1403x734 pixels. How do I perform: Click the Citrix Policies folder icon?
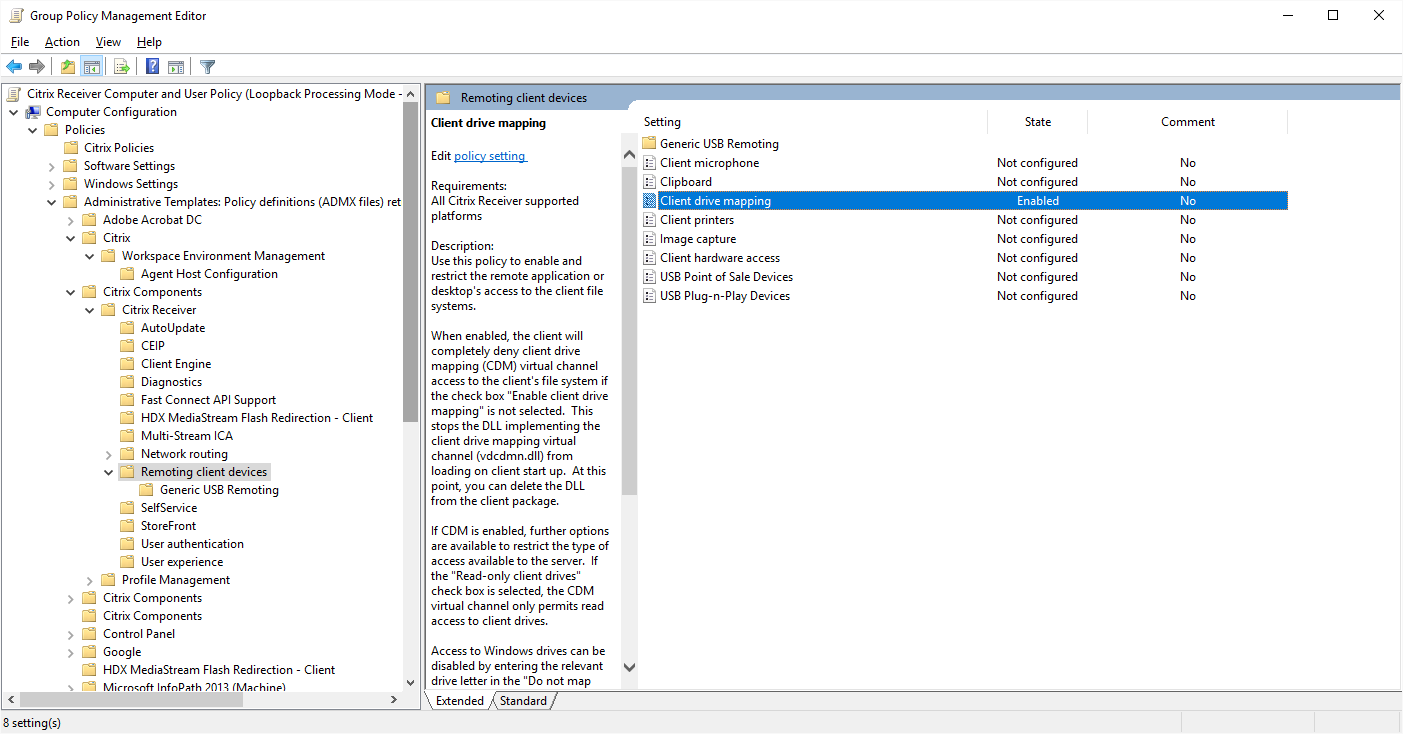click(71, 148)
